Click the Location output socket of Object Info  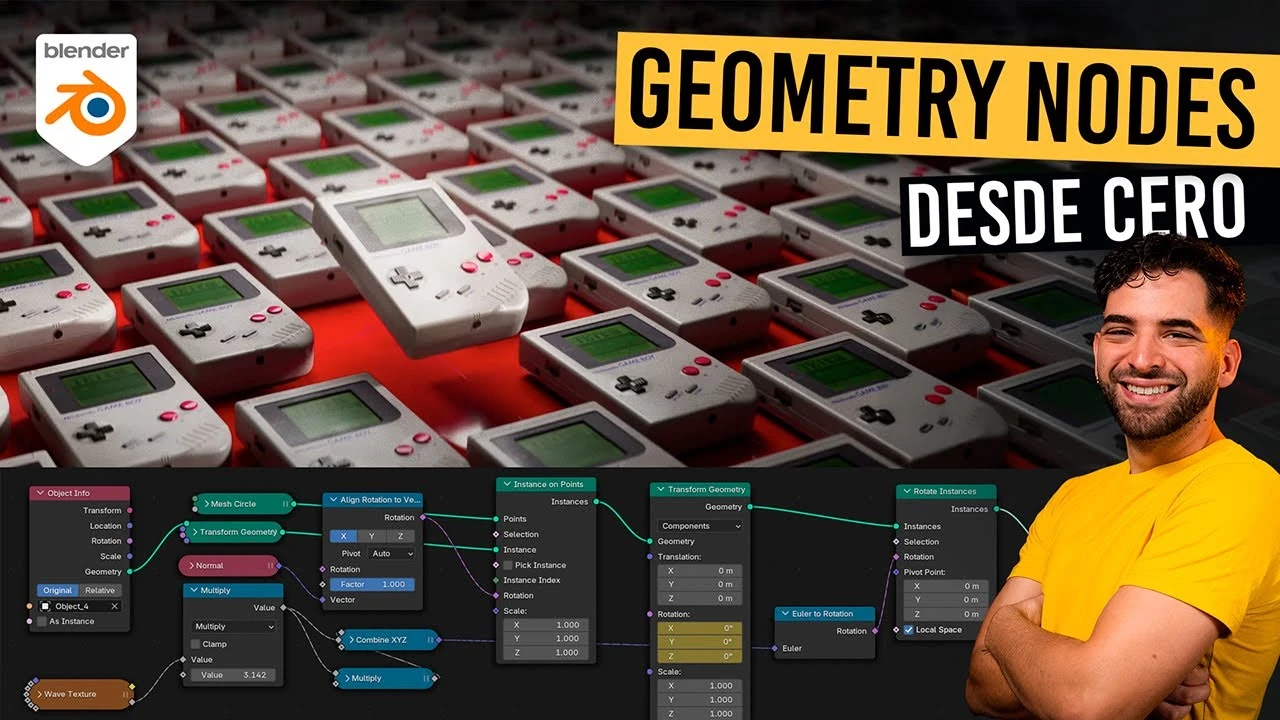pyautogui.click(x=131, y=526)
